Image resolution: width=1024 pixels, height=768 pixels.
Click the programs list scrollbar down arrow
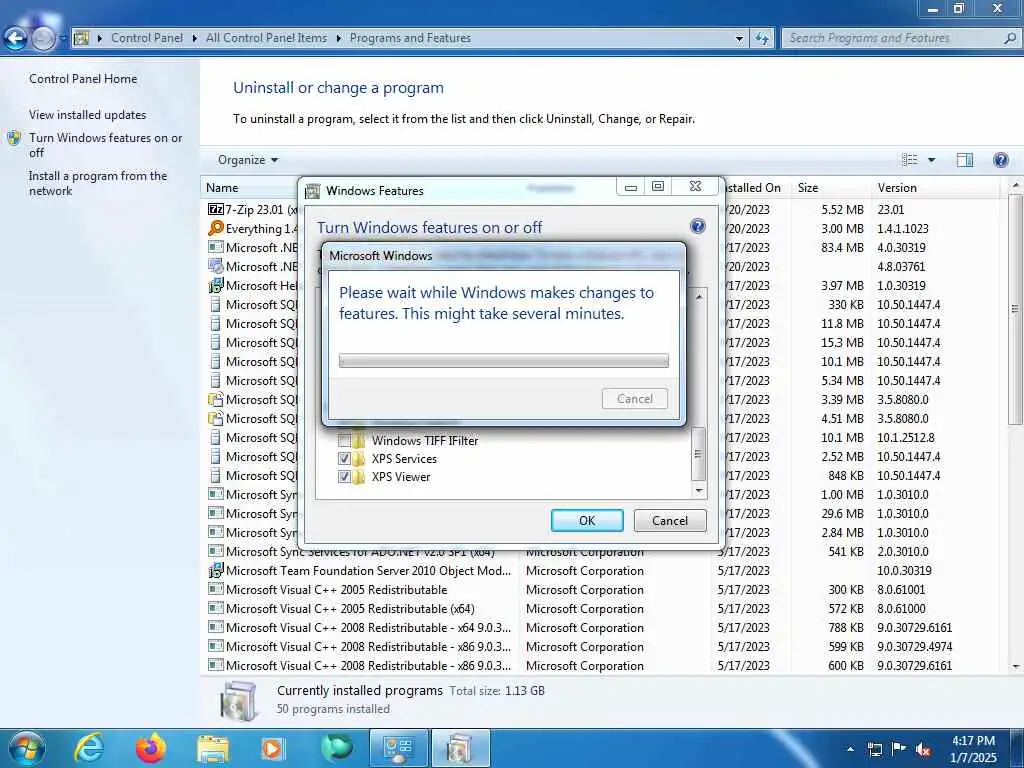point(1016,667)
